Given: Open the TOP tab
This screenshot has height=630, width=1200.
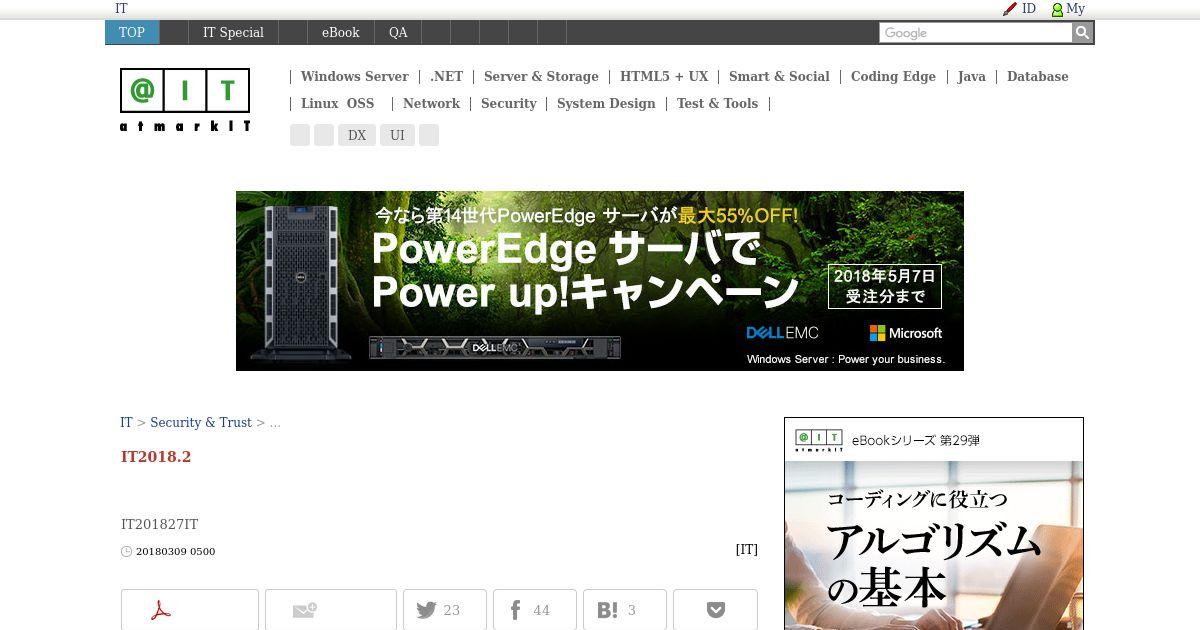Looking at the screenshot, I should click(132, 32).
